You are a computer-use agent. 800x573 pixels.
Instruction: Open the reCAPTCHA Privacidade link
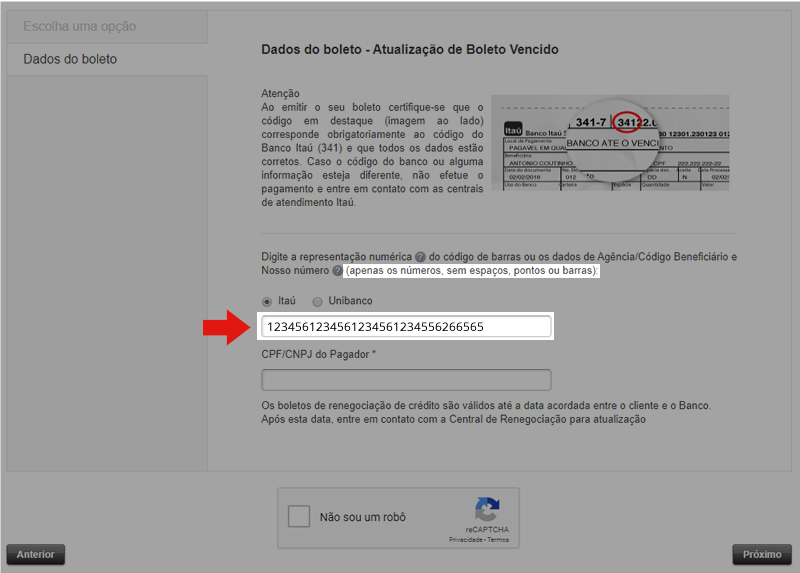tap(466, 539)
